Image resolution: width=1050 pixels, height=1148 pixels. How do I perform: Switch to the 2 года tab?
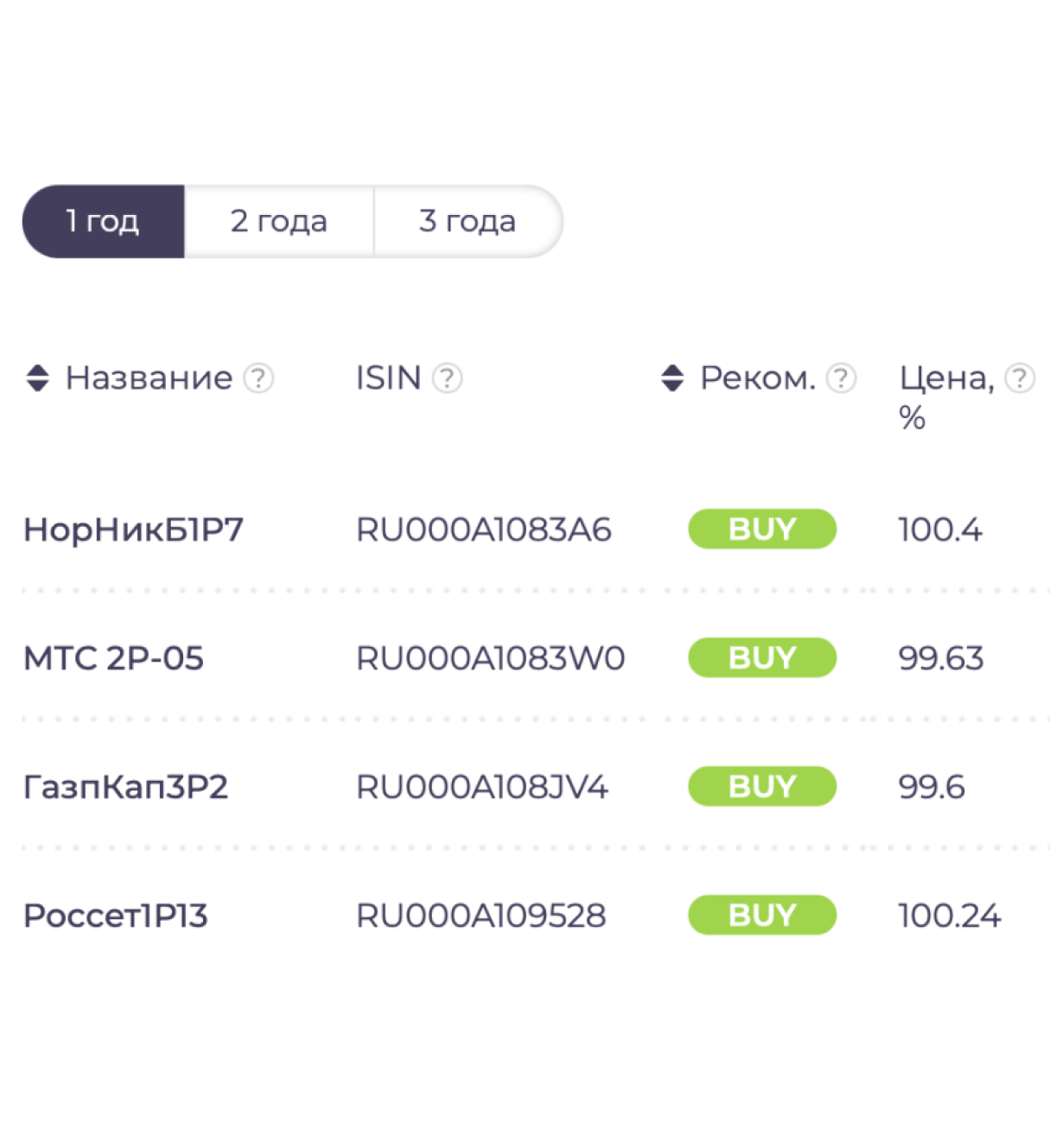278,221
